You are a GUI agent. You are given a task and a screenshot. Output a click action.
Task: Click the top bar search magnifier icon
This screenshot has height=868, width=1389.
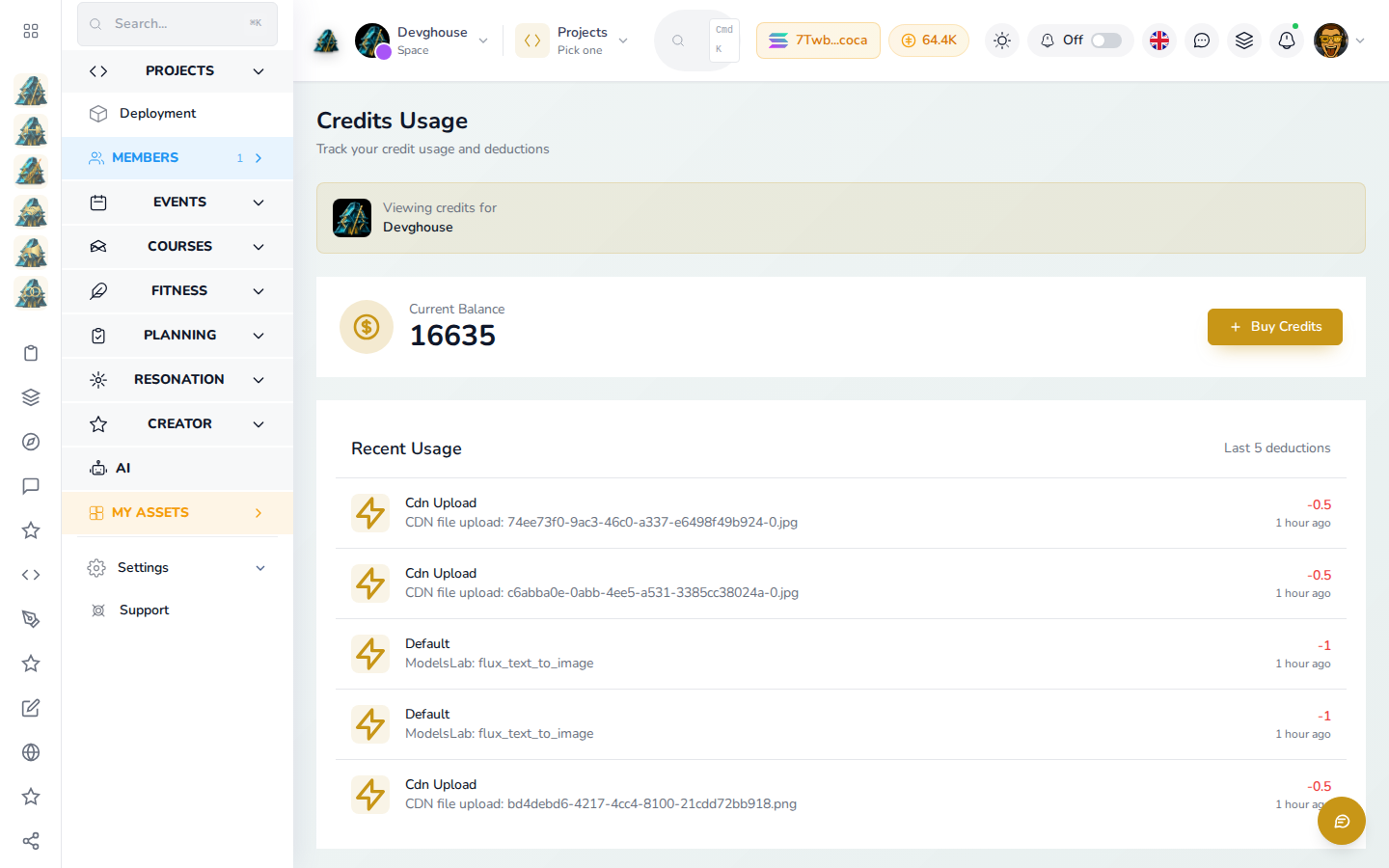(678, 41)
